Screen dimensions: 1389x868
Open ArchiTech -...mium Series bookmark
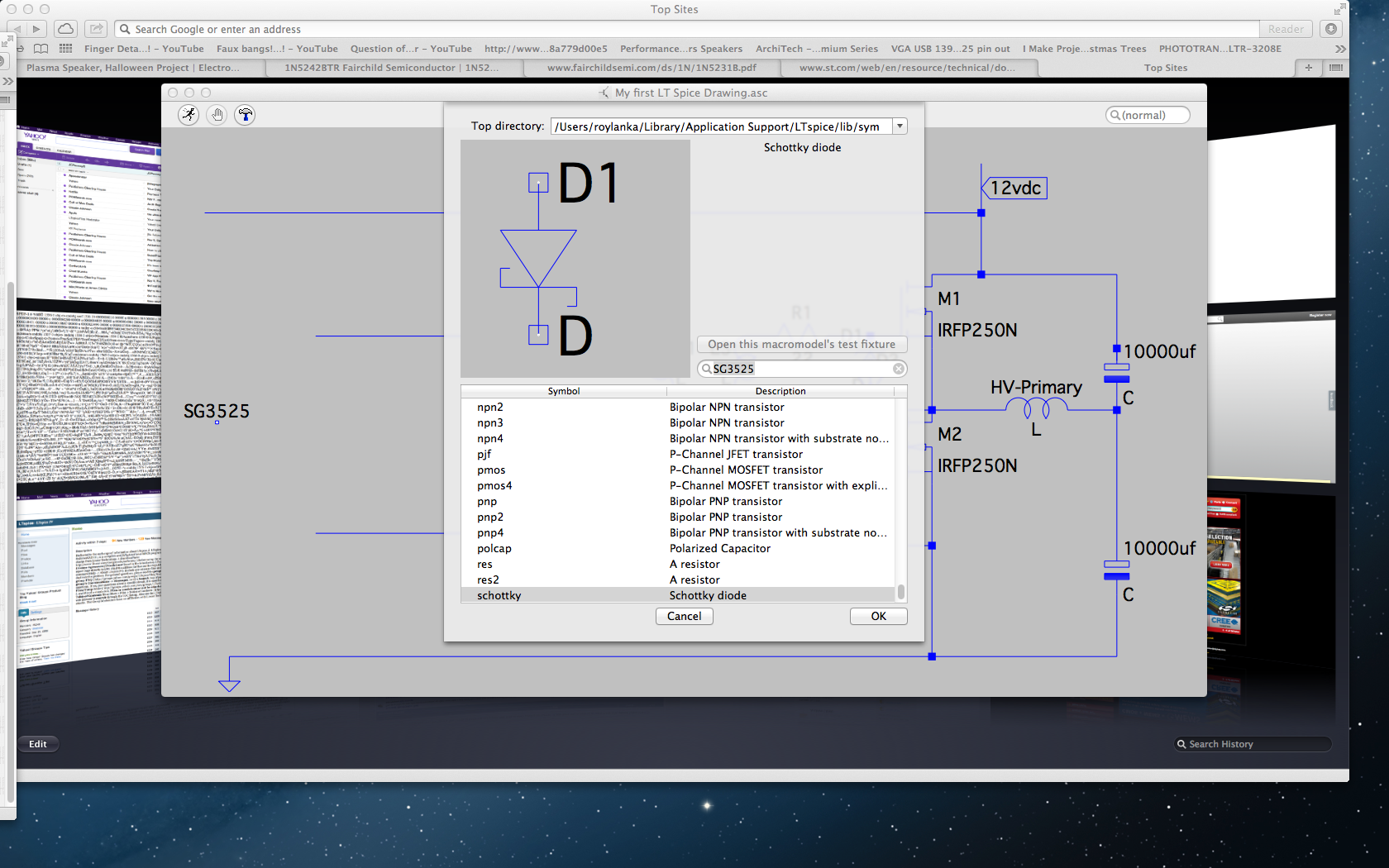coord(817,49)
